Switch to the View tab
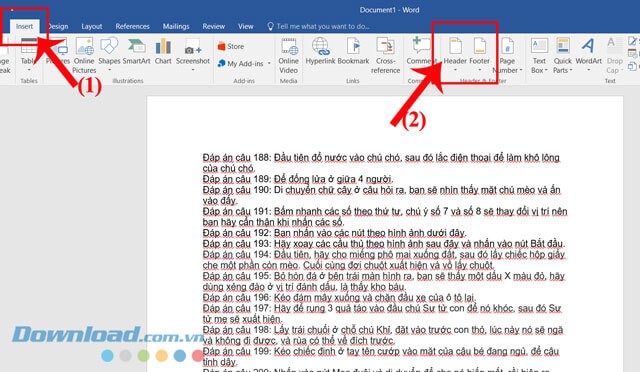 click(246, 27)
